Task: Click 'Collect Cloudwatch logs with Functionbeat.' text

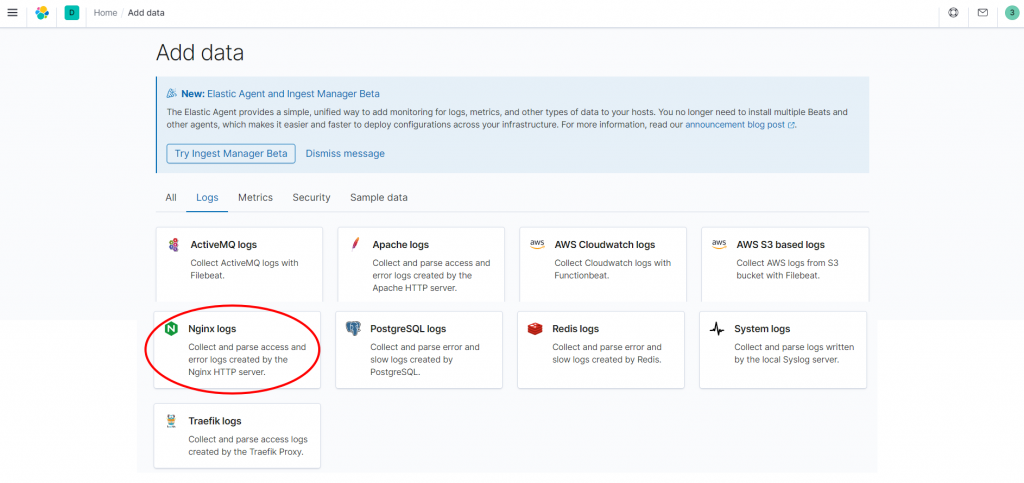Action: pos(613,269)
